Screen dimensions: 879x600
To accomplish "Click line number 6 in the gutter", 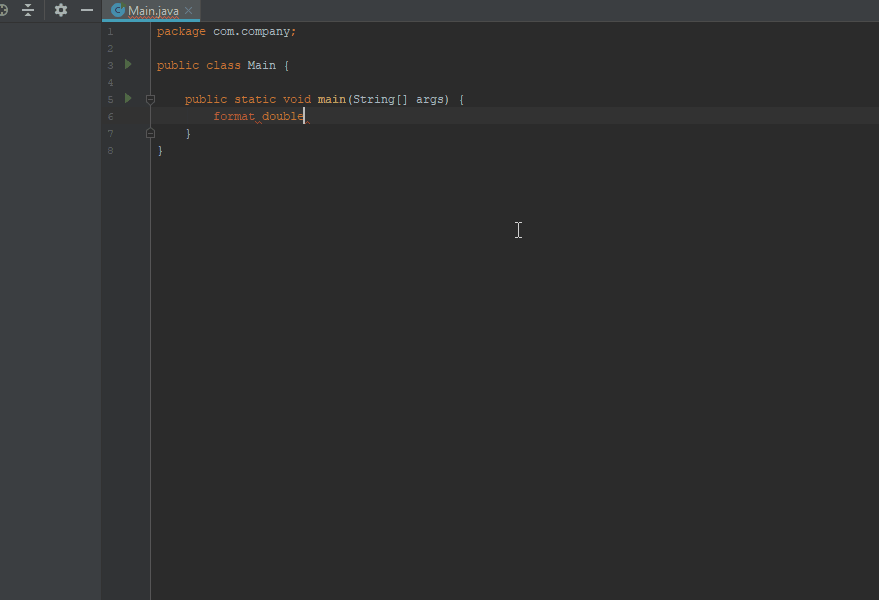I will pyautogui.click(x=110, y=115).
